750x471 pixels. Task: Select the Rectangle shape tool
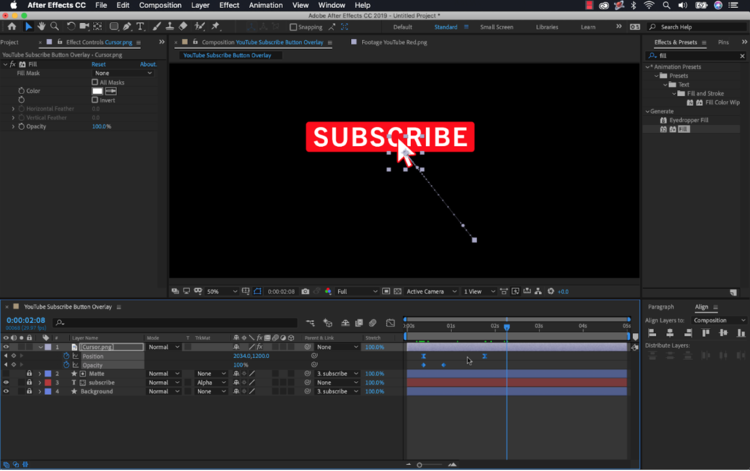click(x=114, y=27)
